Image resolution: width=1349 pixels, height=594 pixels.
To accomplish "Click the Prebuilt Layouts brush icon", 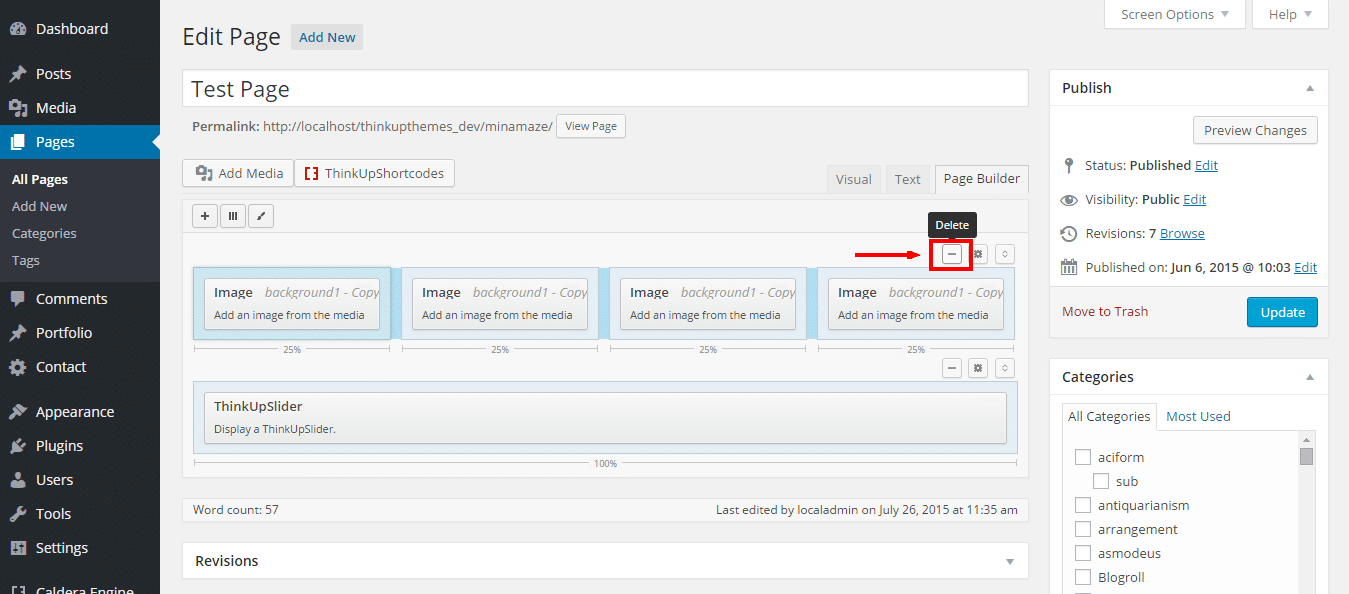I will click(261, 215).
